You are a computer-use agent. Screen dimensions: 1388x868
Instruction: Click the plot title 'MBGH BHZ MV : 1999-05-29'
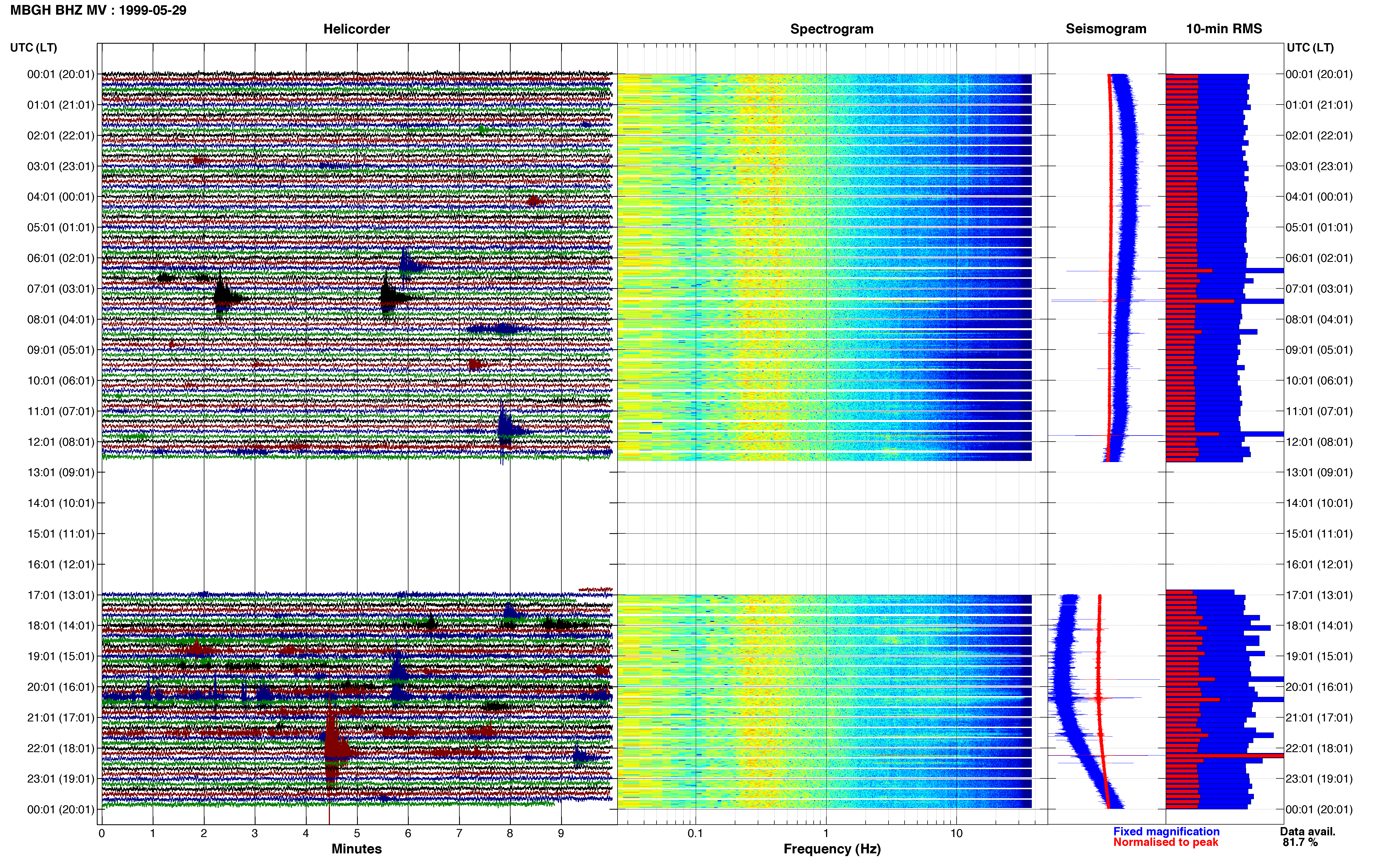coord(98,10)
